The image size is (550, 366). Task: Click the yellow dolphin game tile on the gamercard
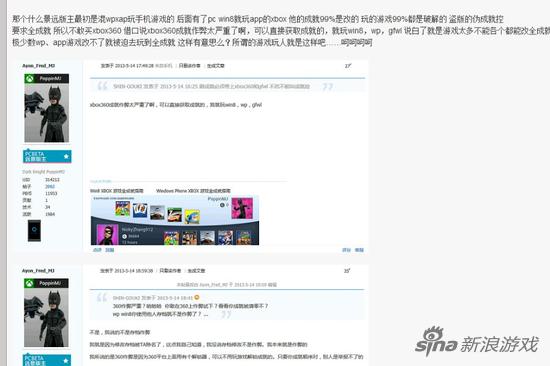pos(192,217)
